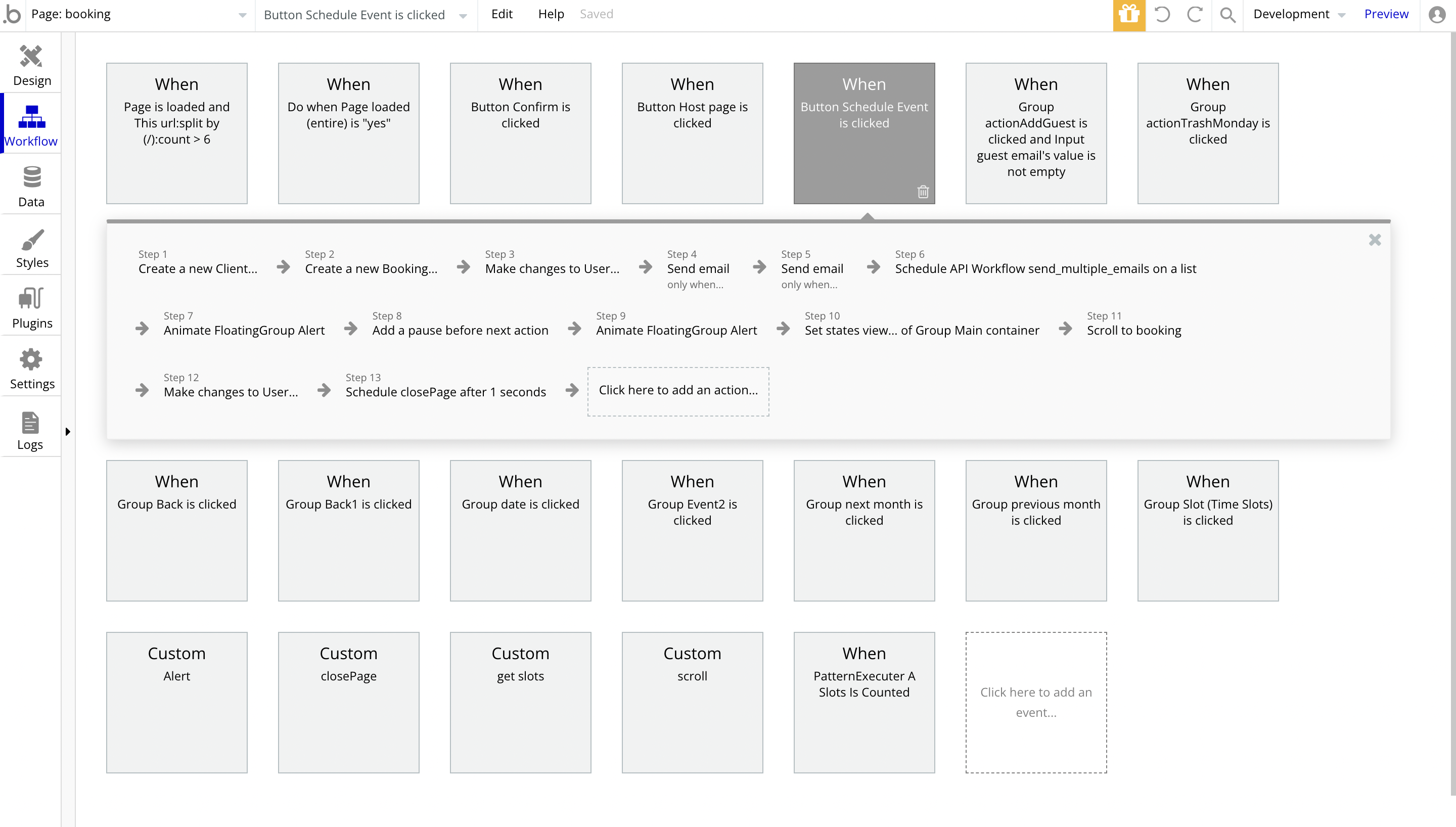The image size is (1456, 827).
Task: Open the user account avatar icon
Action: [x=1437, y=14]
